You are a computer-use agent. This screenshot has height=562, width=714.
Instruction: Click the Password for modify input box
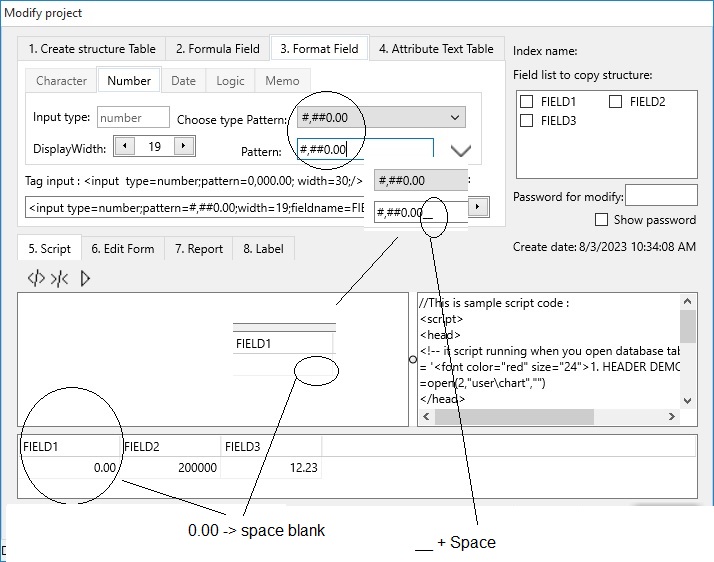(x=660, y=196)
